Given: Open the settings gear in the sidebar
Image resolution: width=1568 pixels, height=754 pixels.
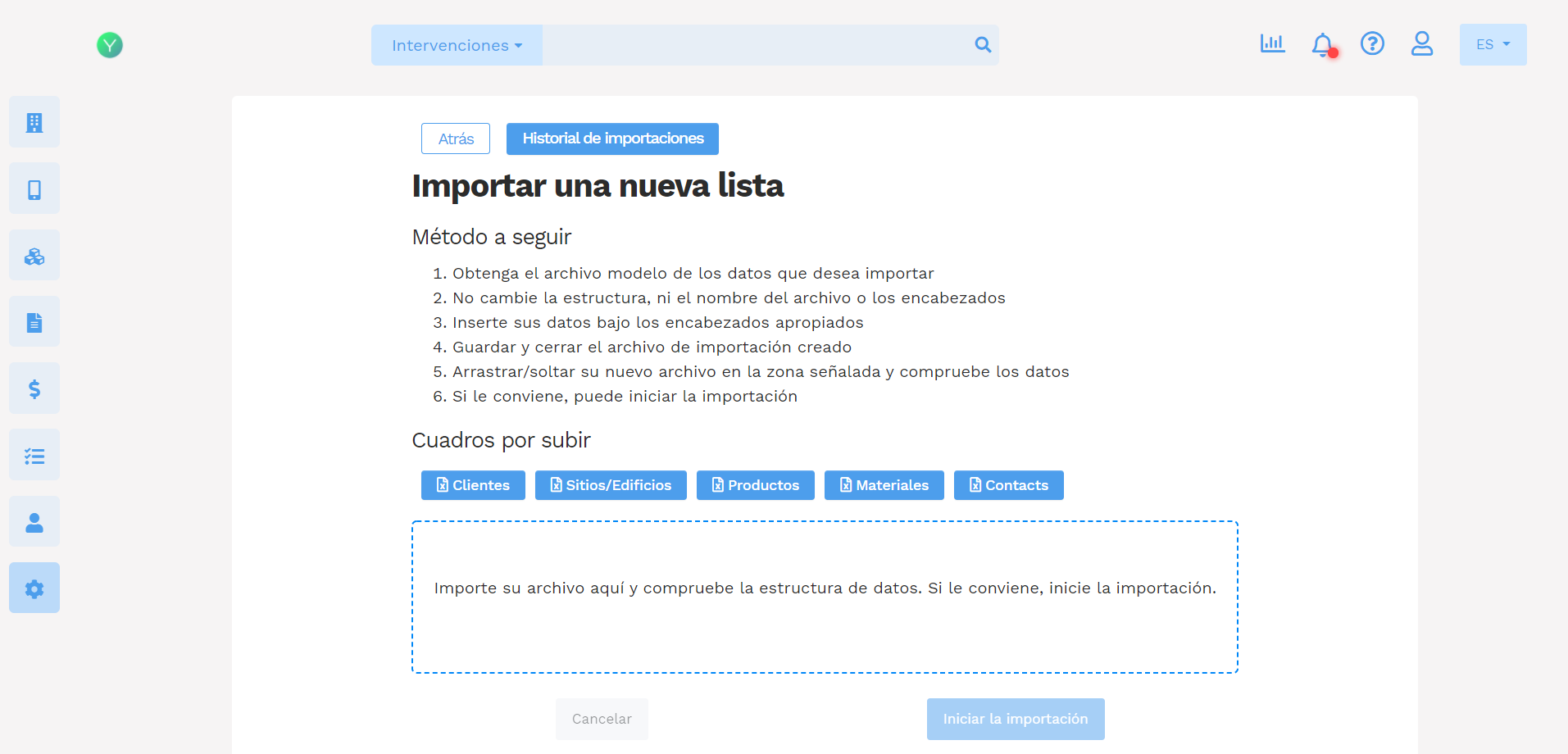Looking at the screenshot, I should (x=34, y=587).
